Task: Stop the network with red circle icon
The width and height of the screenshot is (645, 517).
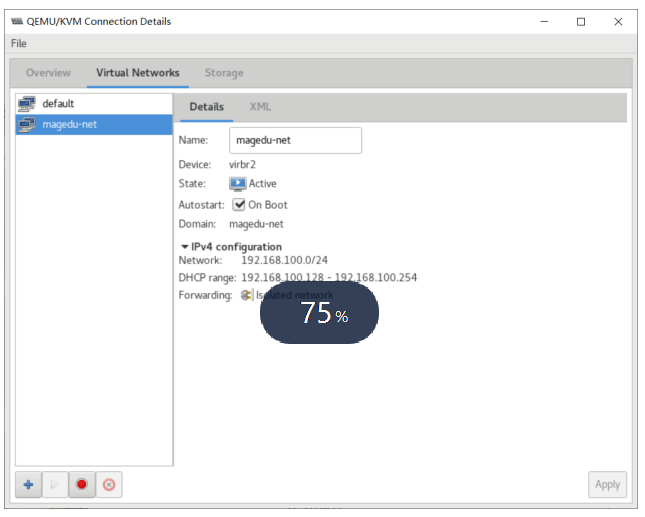Action: tap(82, 485)
